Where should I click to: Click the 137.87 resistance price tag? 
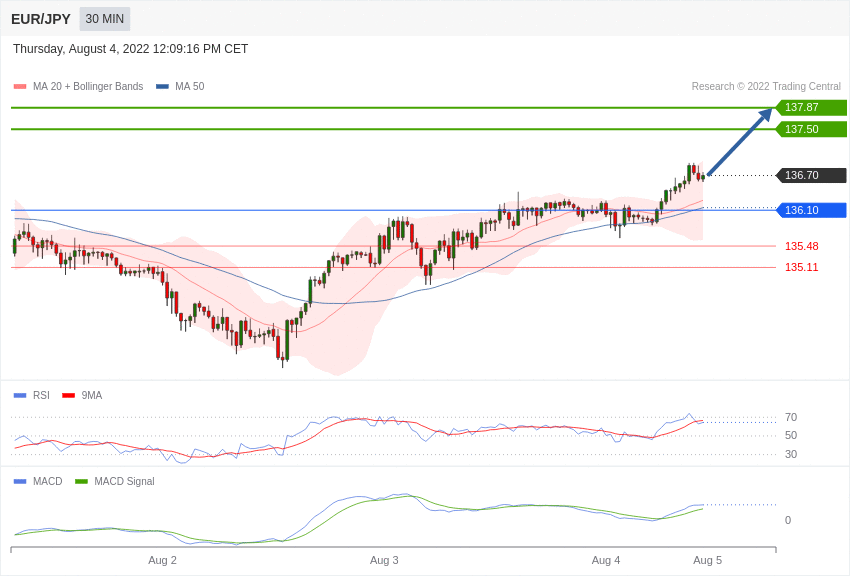click(x=810, y=107)
